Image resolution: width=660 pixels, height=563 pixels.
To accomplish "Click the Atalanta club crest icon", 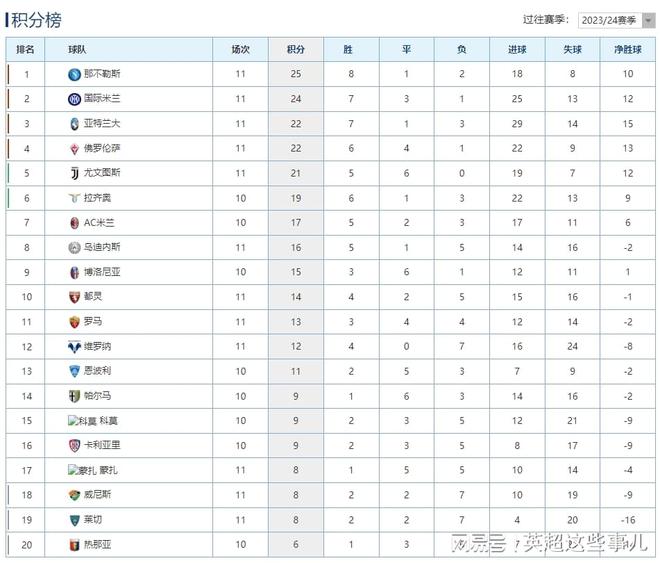I will point(75,124).
